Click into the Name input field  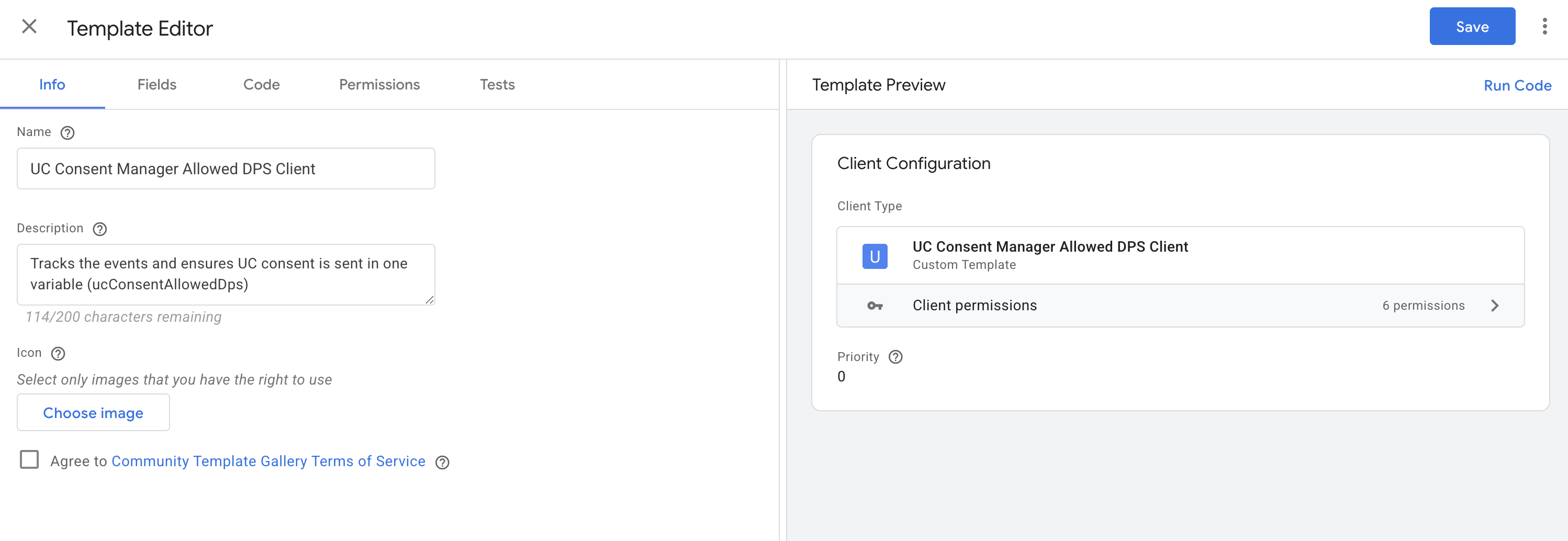226,168
